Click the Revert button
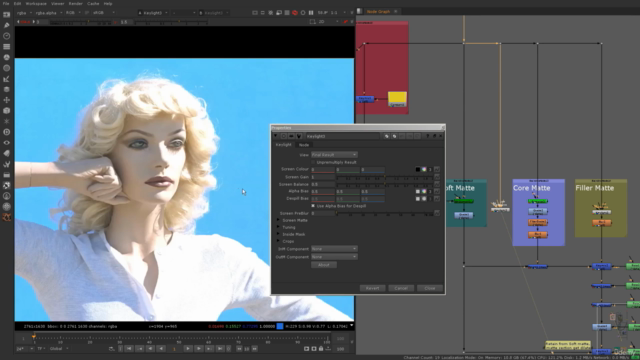This screenshot has width=640, height=360. click(x=372, y=288)
